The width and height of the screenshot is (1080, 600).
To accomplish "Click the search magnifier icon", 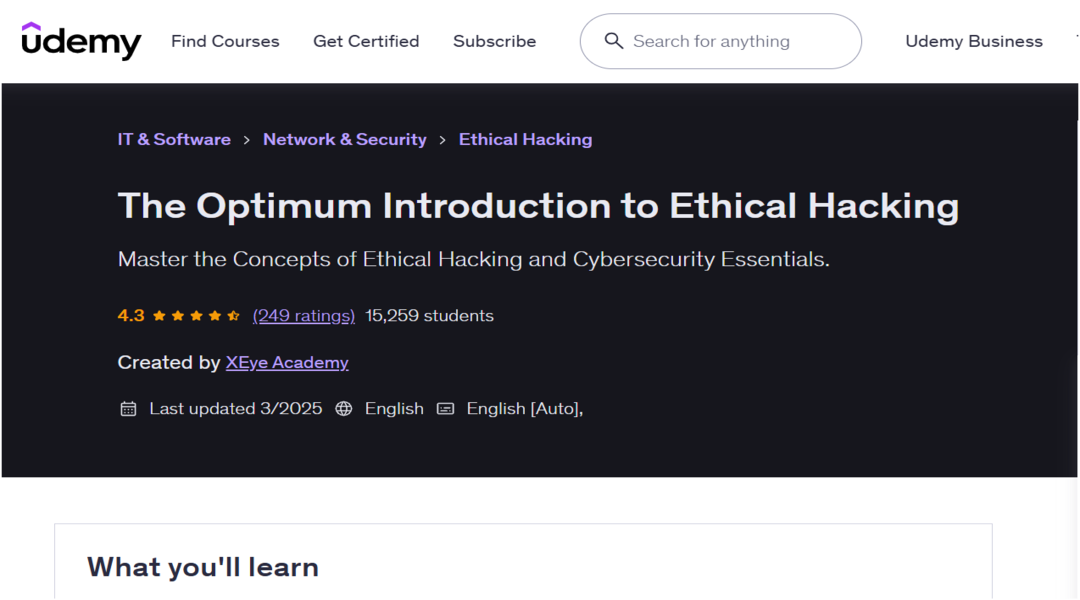I will [614, 41].
